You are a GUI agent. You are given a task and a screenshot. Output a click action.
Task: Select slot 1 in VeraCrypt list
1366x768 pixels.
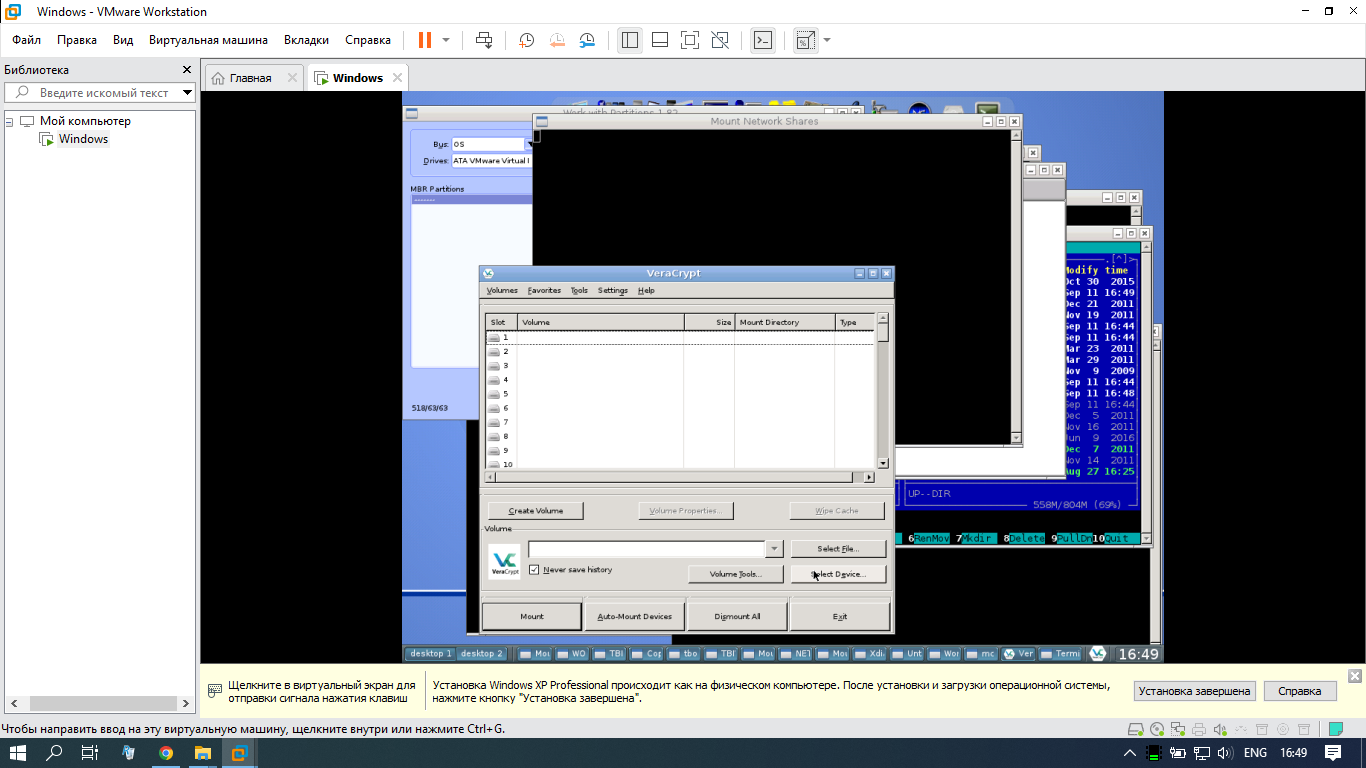(x=680, y=338)
